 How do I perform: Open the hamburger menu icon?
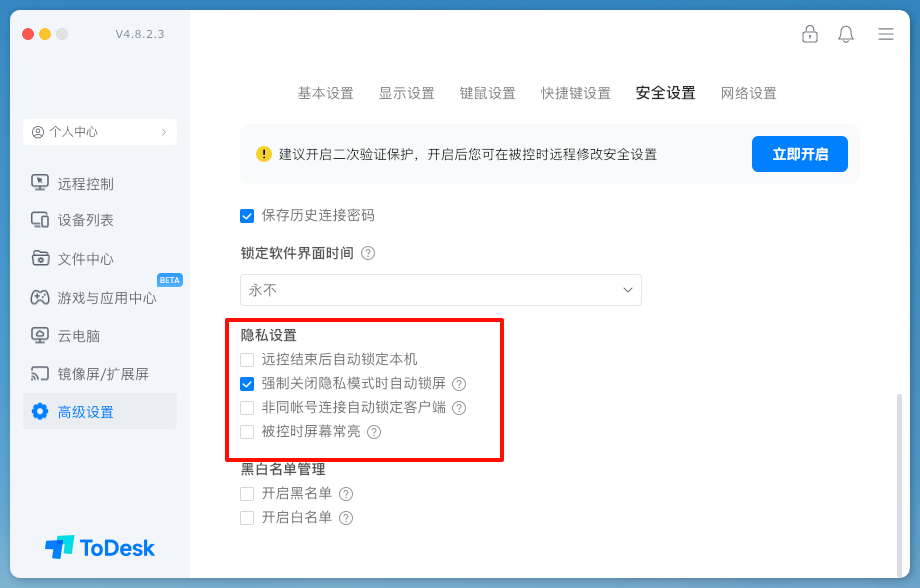click(x=886, y=34)
